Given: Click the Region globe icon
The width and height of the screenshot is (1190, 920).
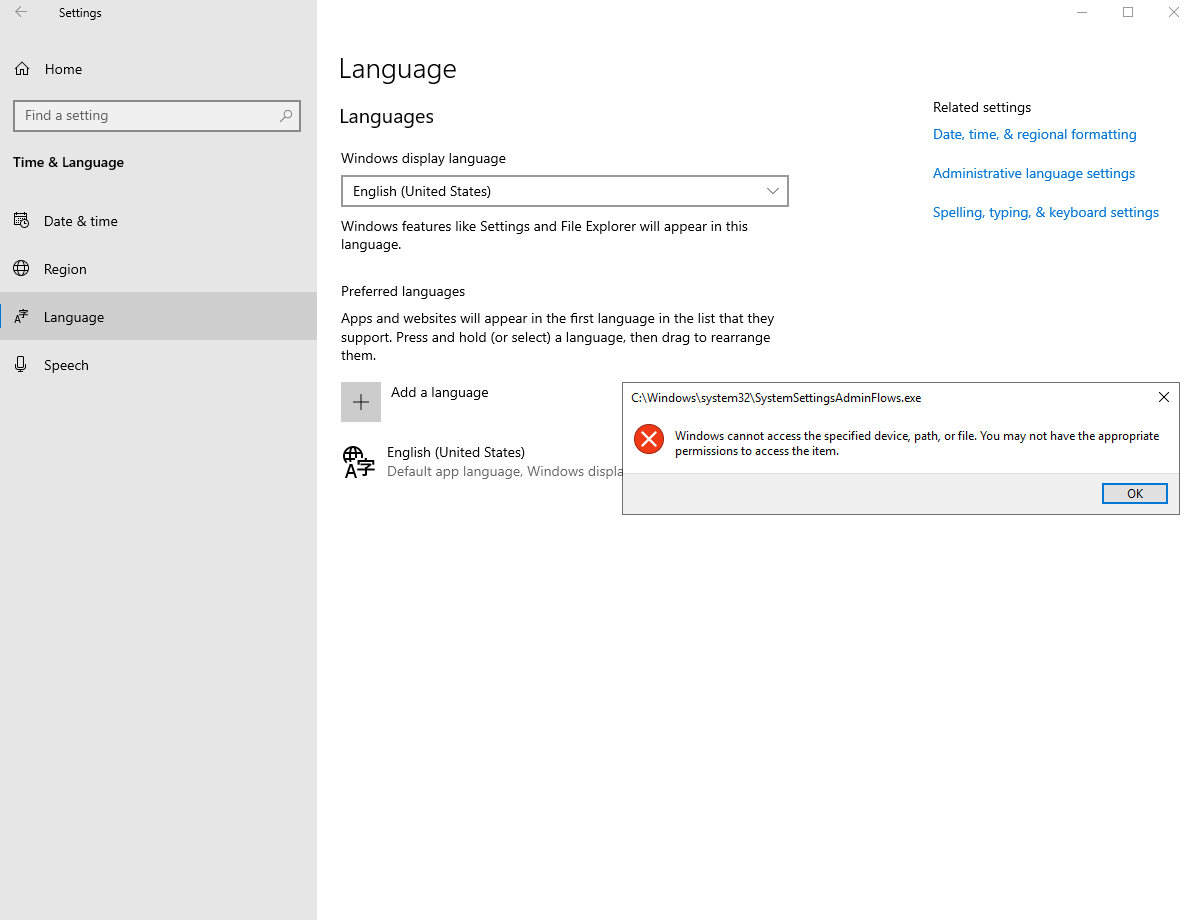Looking at the screenshot, I should pyautogui.click(x=21, y=269).
